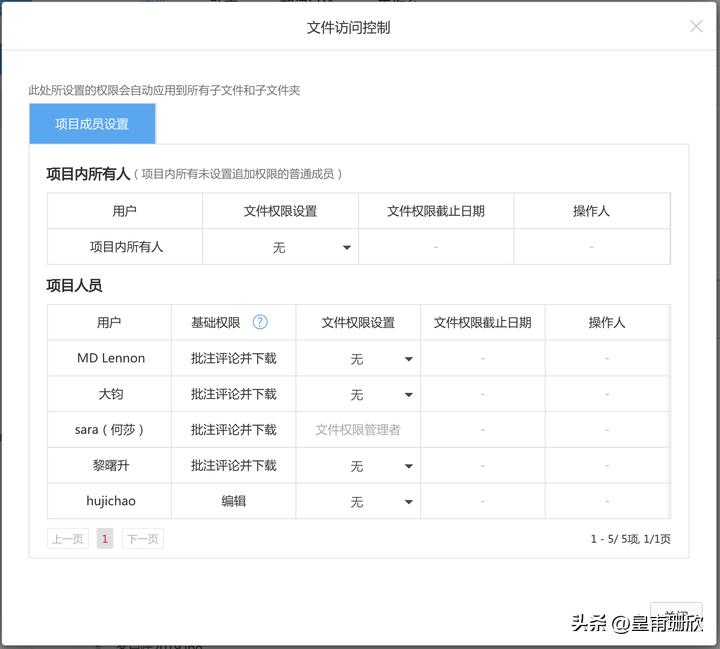720x649 pixels.
Task: Click the 1 - 5/ 5项 pagination summary
Action: (x=630, y=539)
